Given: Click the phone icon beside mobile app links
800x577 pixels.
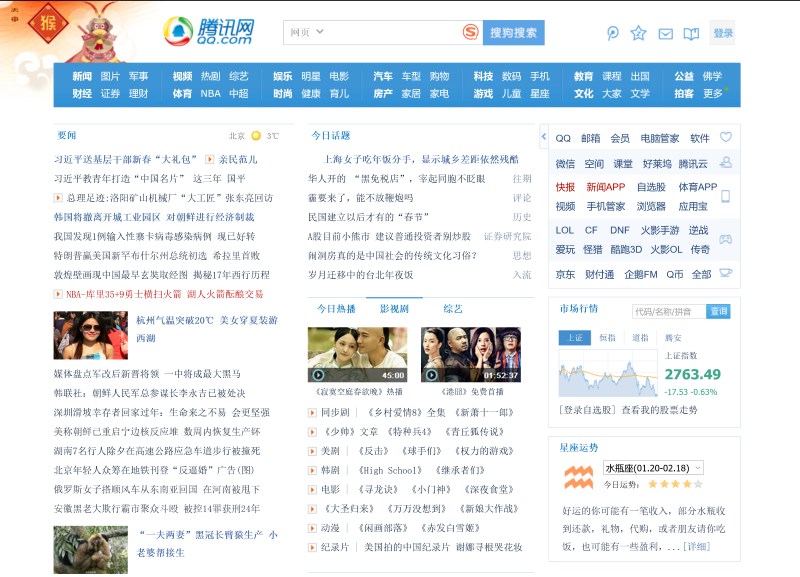Looking at the screenshot, I should coord(726,196).
